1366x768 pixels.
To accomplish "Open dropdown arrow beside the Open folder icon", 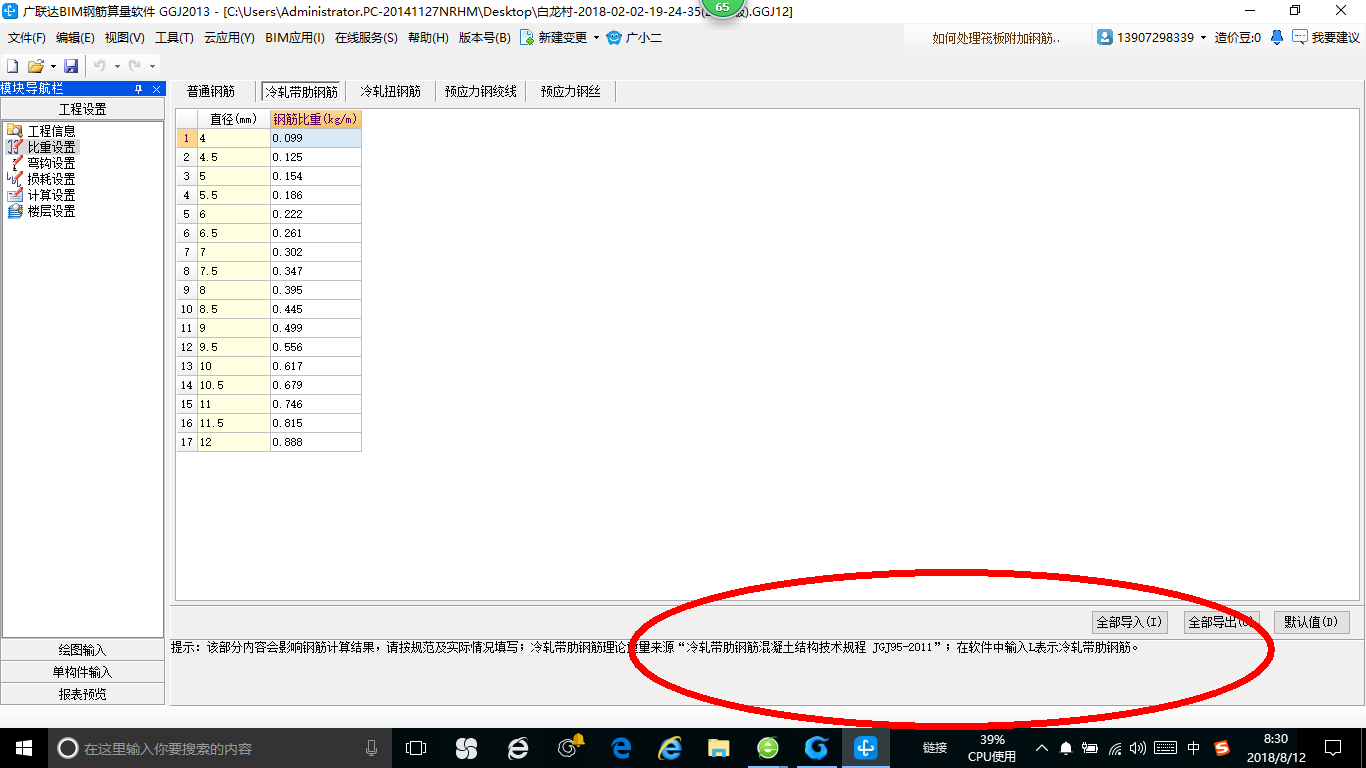I will coord(53,67).
